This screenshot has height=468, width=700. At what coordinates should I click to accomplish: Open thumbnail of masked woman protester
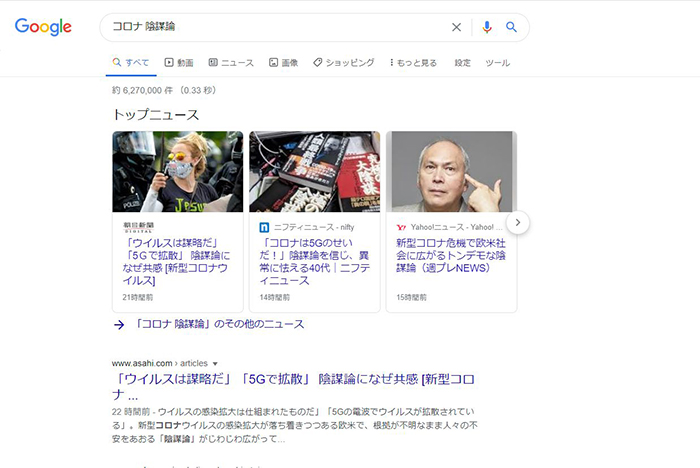tap(178, 171)
